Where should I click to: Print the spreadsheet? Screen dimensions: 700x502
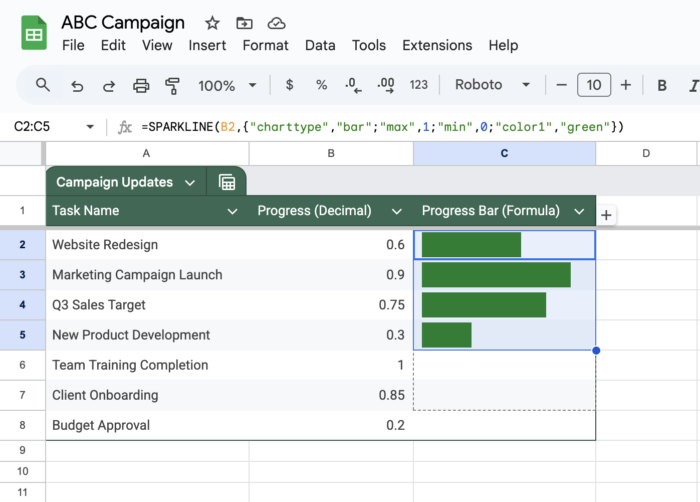pyautogui.click(x=141, y=85)
